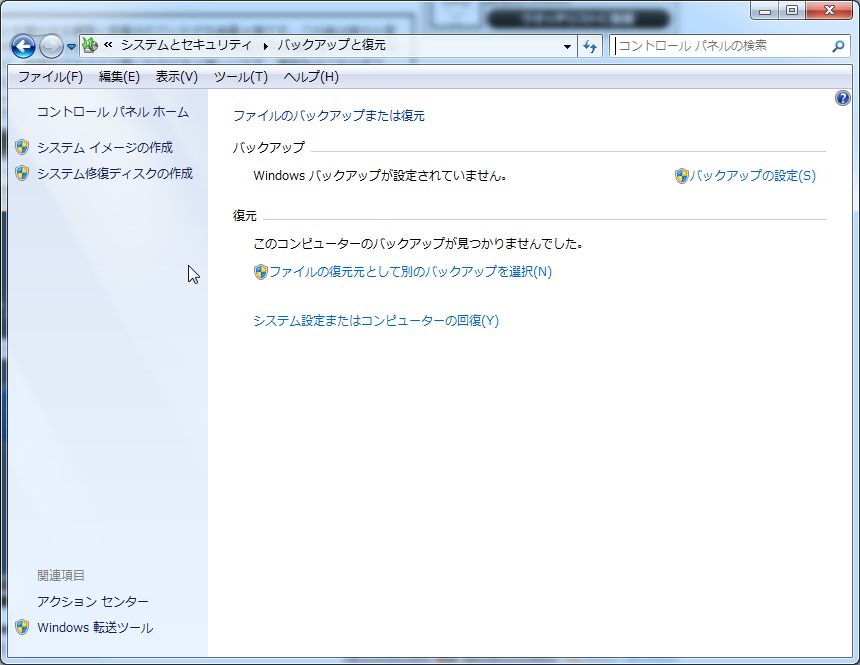Close the Control Panel window
This screenshot has width=860, height=665.
(829, 10)
